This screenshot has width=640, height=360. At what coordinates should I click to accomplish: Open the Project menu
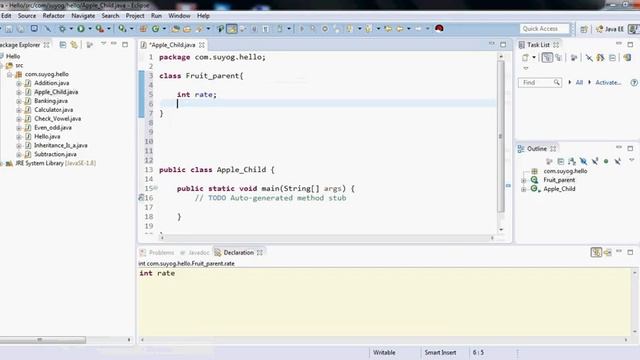click(x=135, y=16)
